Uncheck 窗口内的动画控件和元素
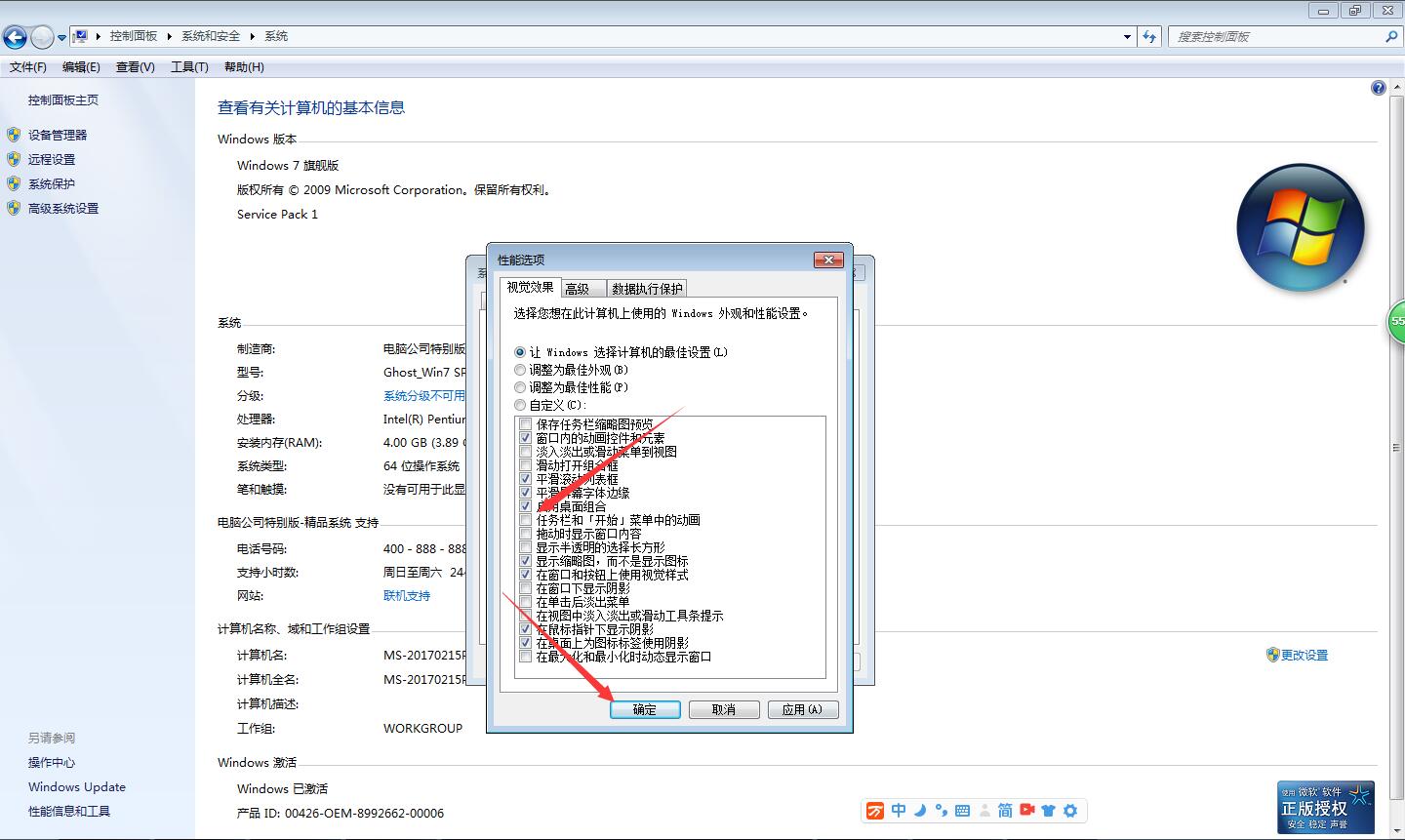1405x840 pixels. point(526,438)
